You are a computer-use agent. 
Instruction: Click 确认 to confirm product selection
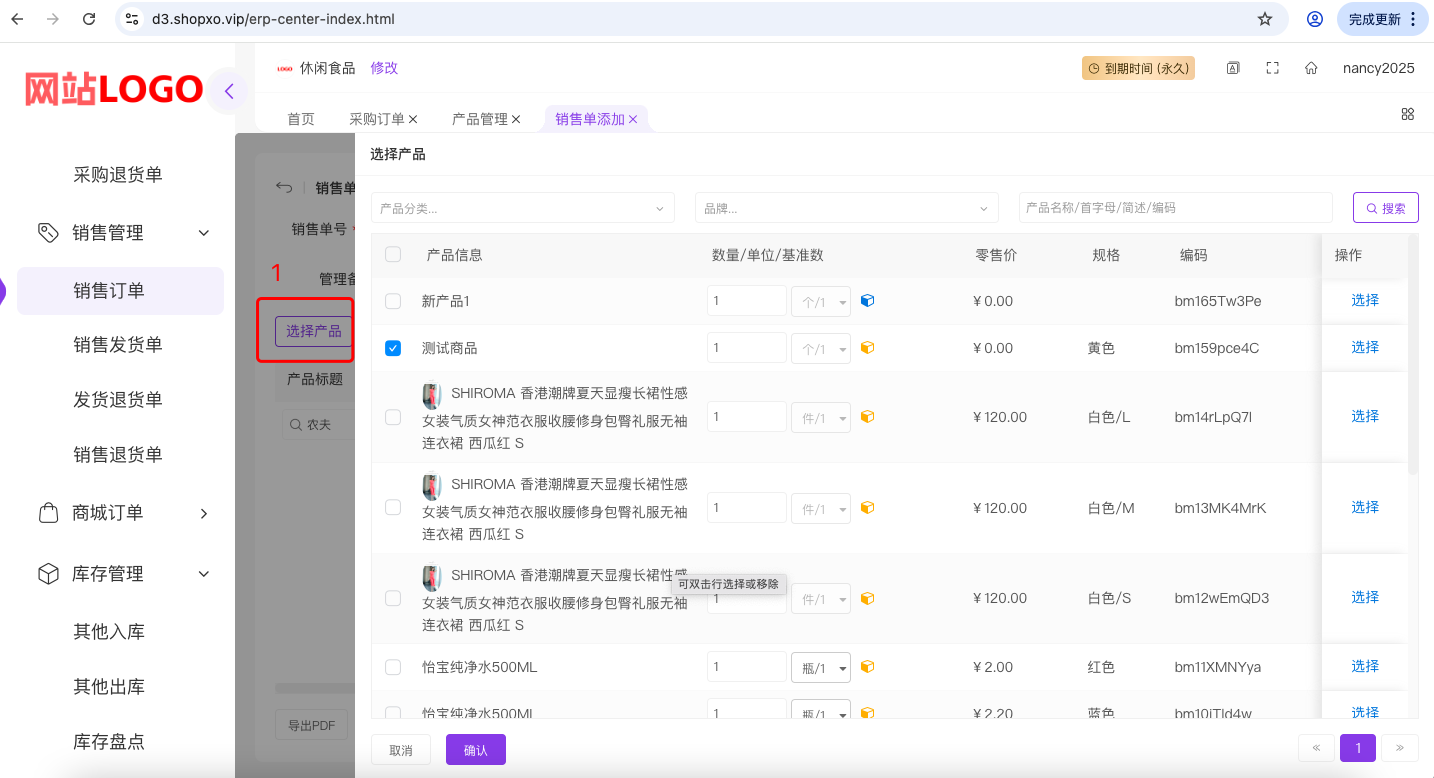click(x=476, y=750)
